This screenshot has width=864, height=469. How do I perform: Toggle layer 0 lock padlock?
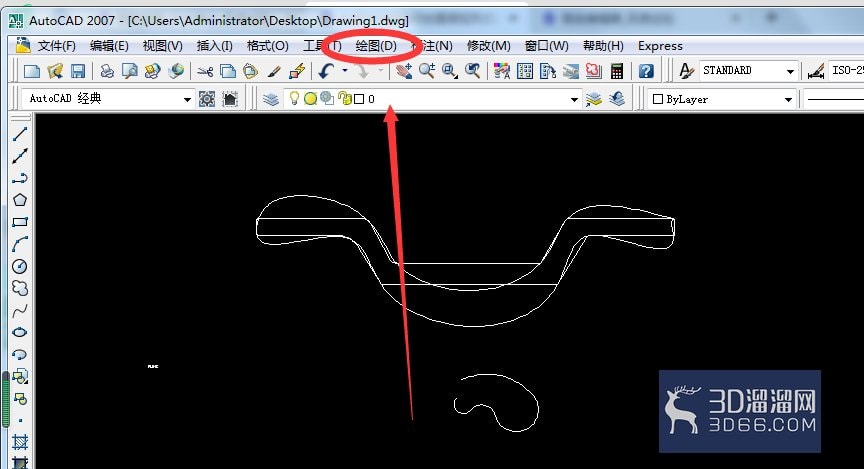click(344, 99)
